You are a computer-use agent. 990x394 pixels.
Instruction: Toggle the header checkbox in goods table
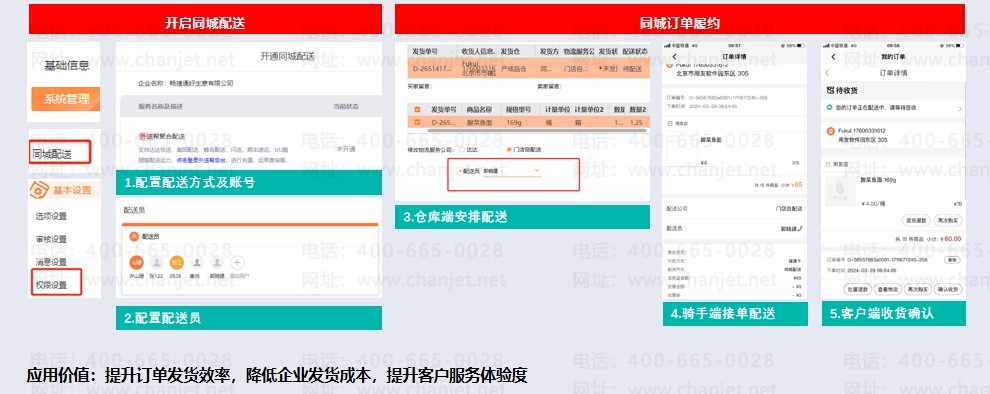tap(417, 109)
